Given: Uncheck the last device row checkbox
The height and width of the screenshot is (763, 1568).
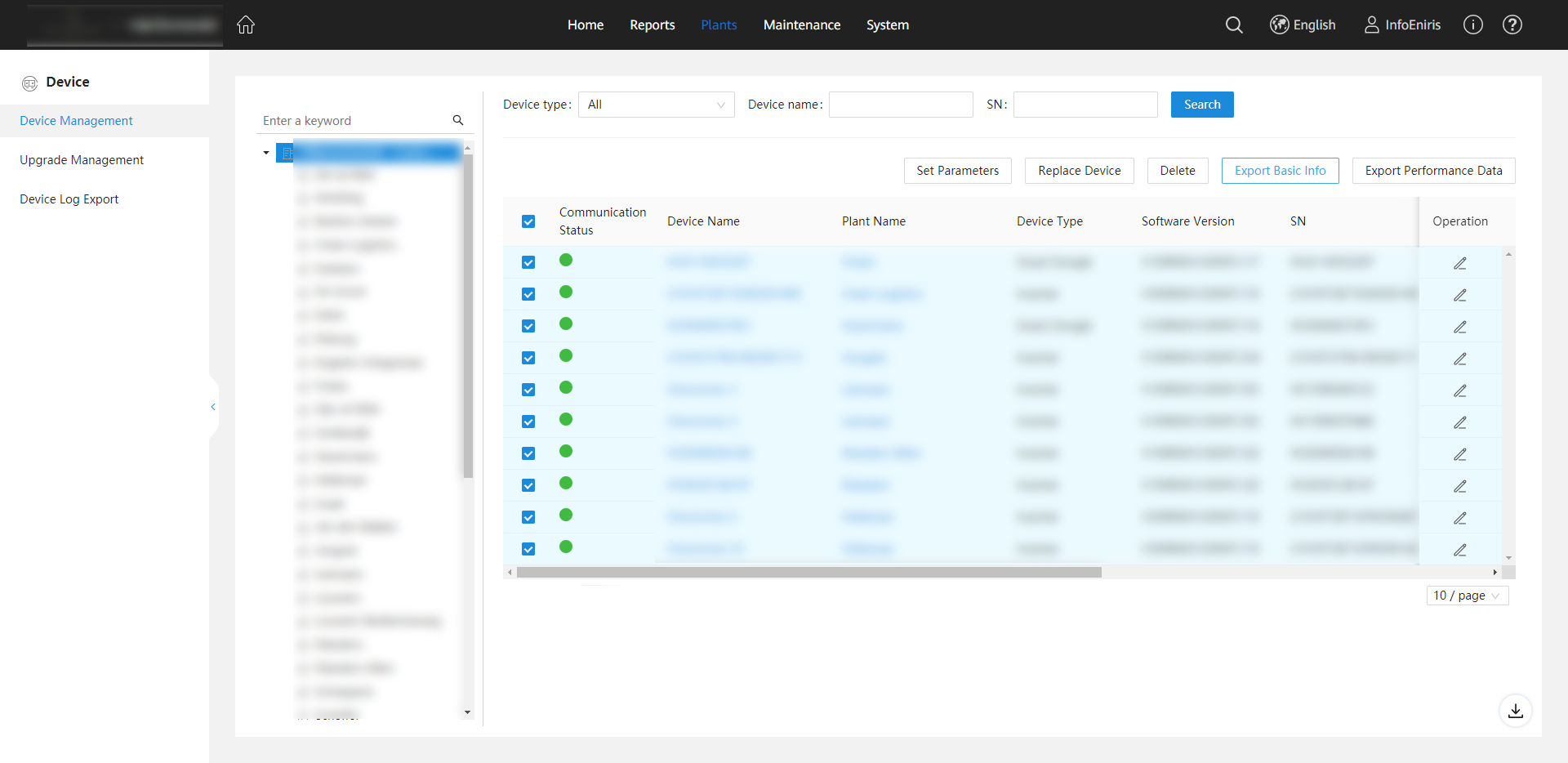Looking at the screenshot, I should [x=528, y=549].
